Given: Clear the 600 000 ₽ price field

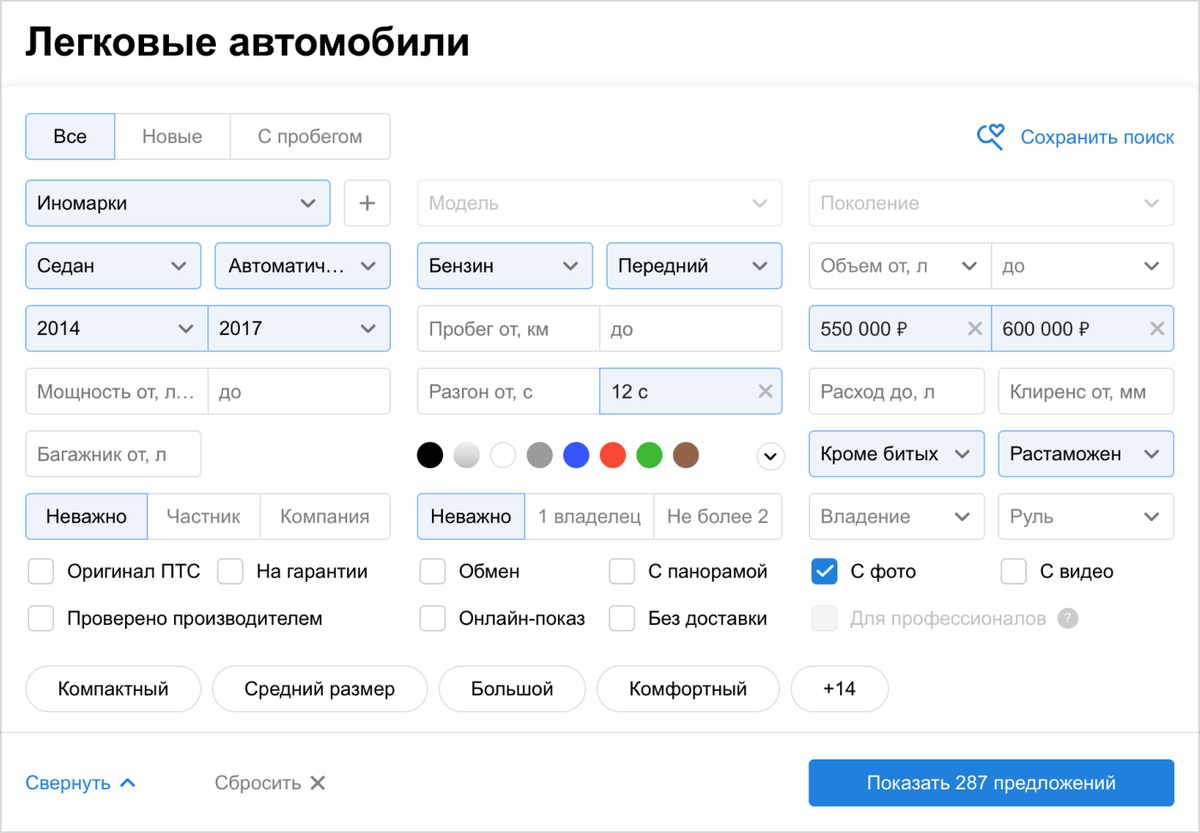Looking at the screenshot, I should pyautogui.click(x=1157, y=329).
